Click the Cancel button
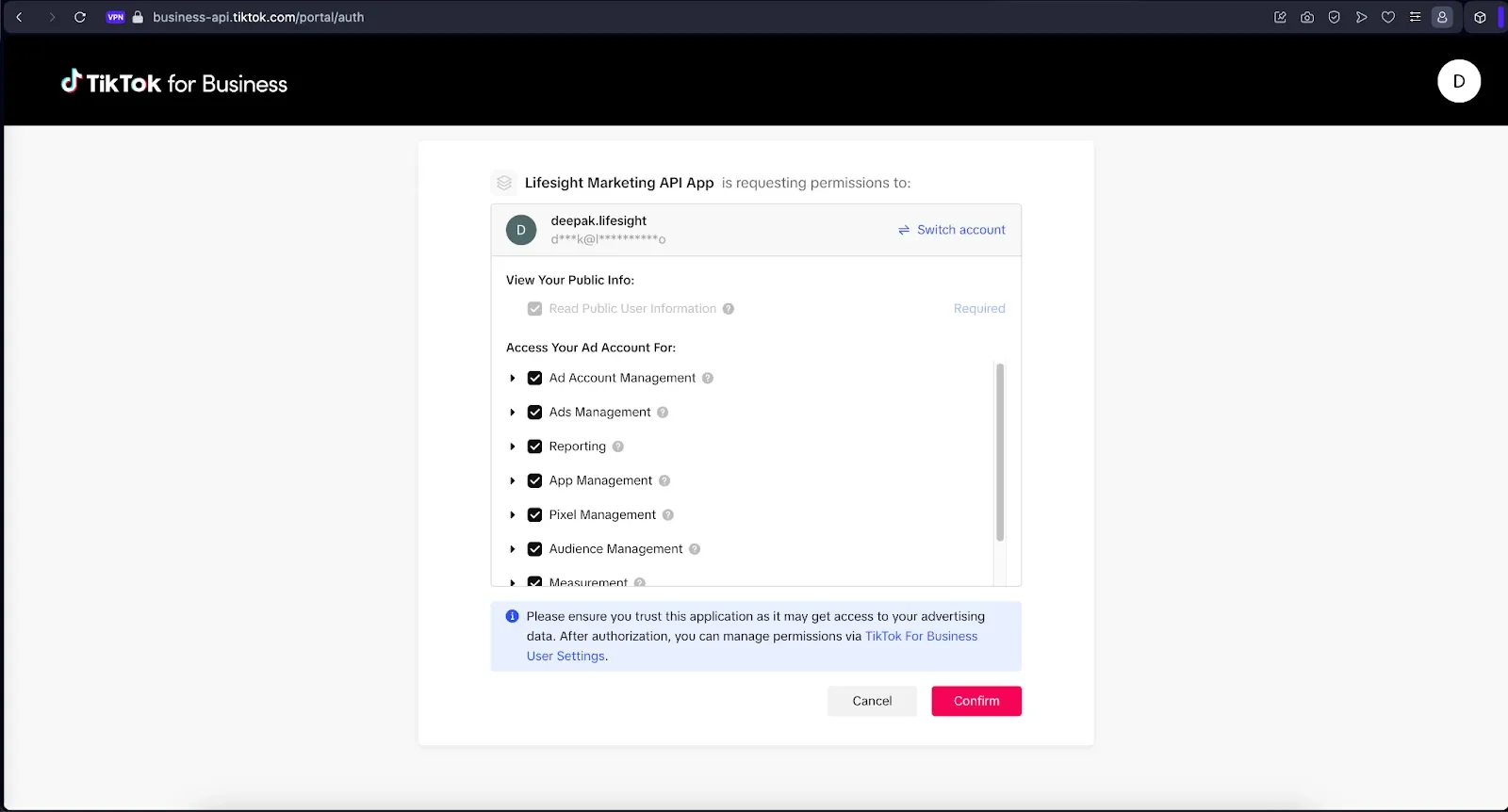The height and width of the screenshot is (812, 1508). 872,701
